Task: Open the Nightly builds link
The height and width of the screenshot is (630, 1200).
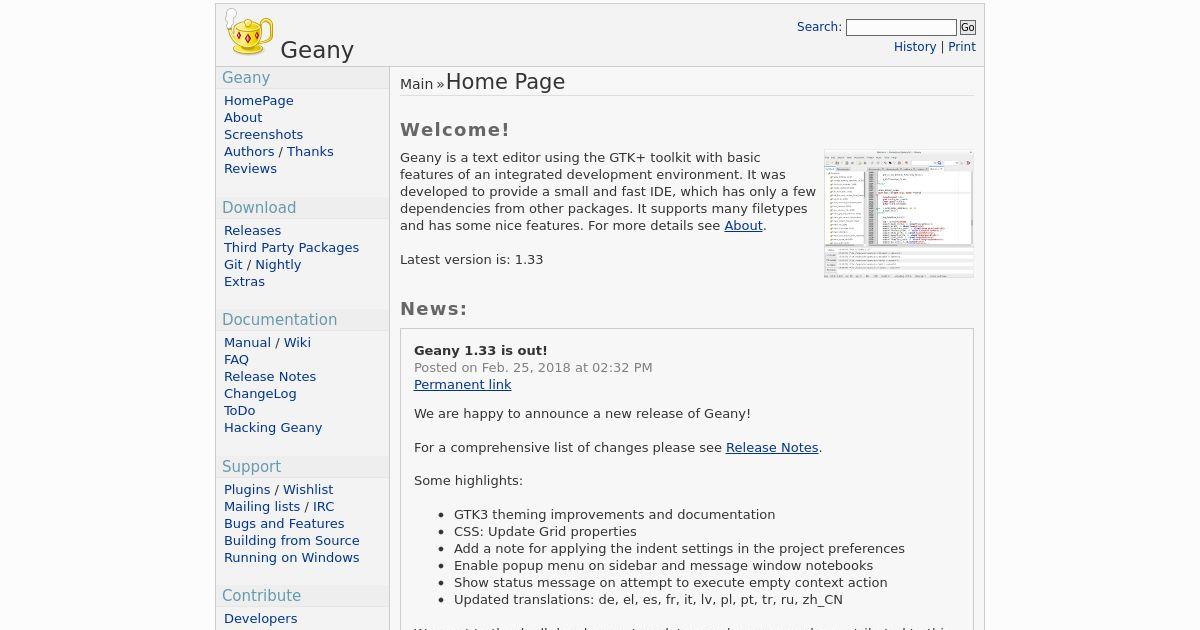Action: click(x=278, y=265)
